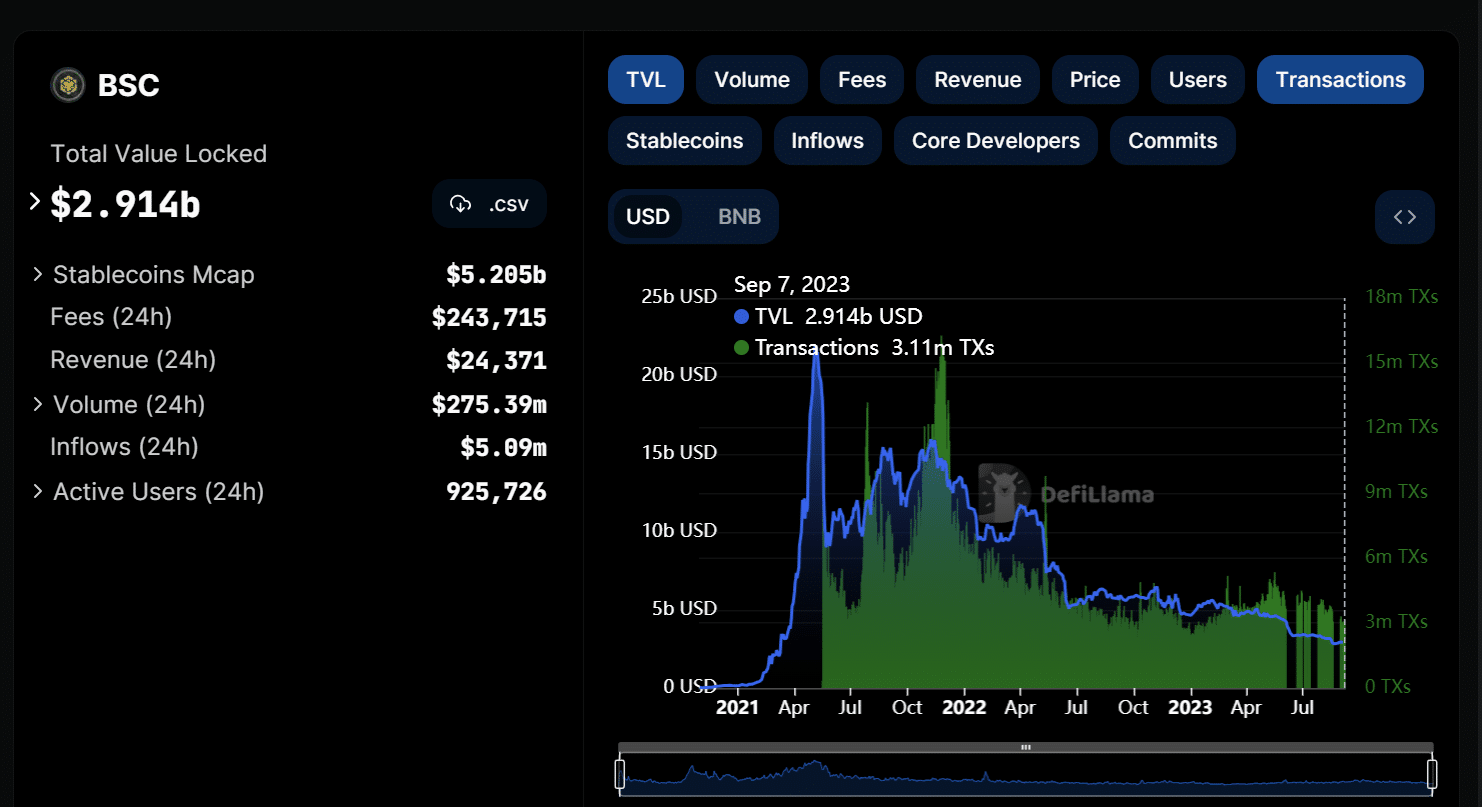Click the range slider overview chart
Screen dimensions: 1482x807
coord(1026,774)
